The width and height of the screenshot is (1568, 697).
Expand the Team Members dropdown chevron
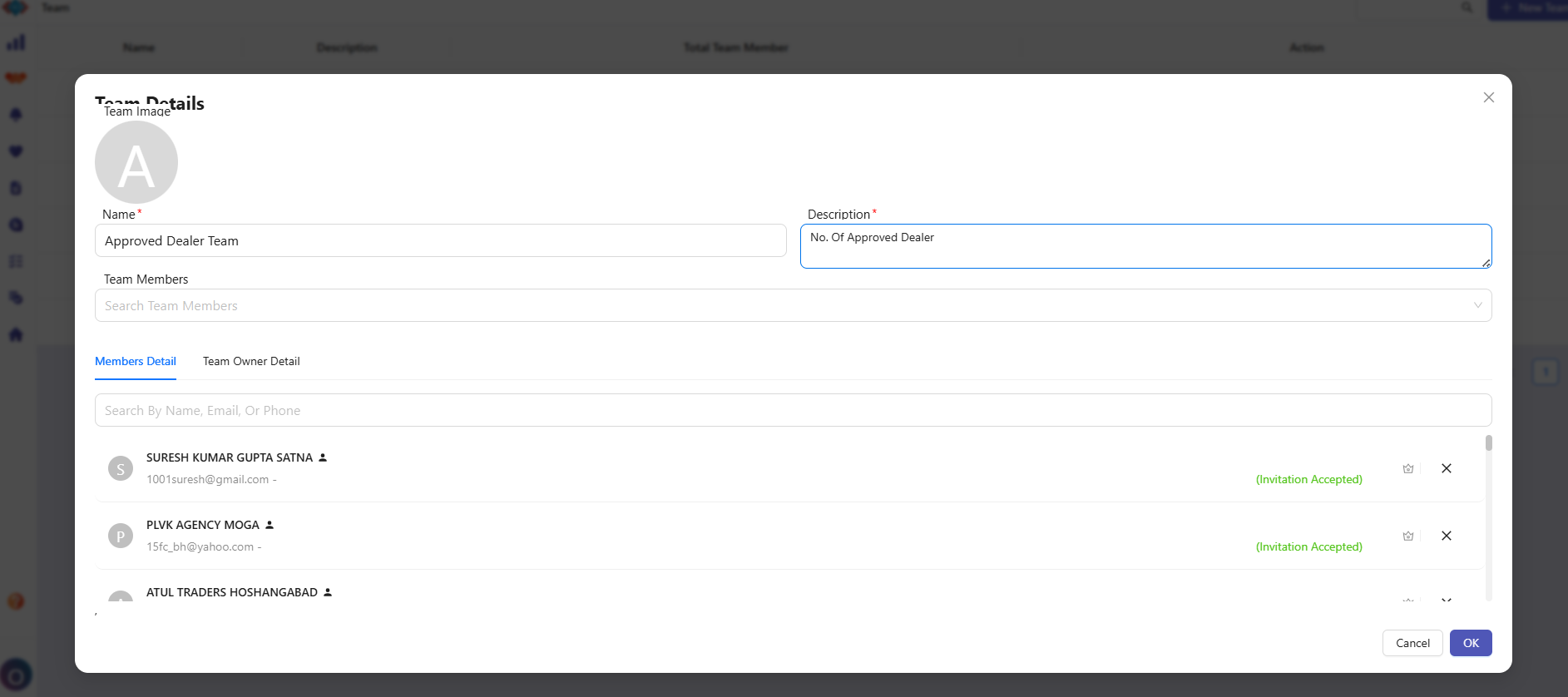pyautogui.click(x=1478, y=305)
